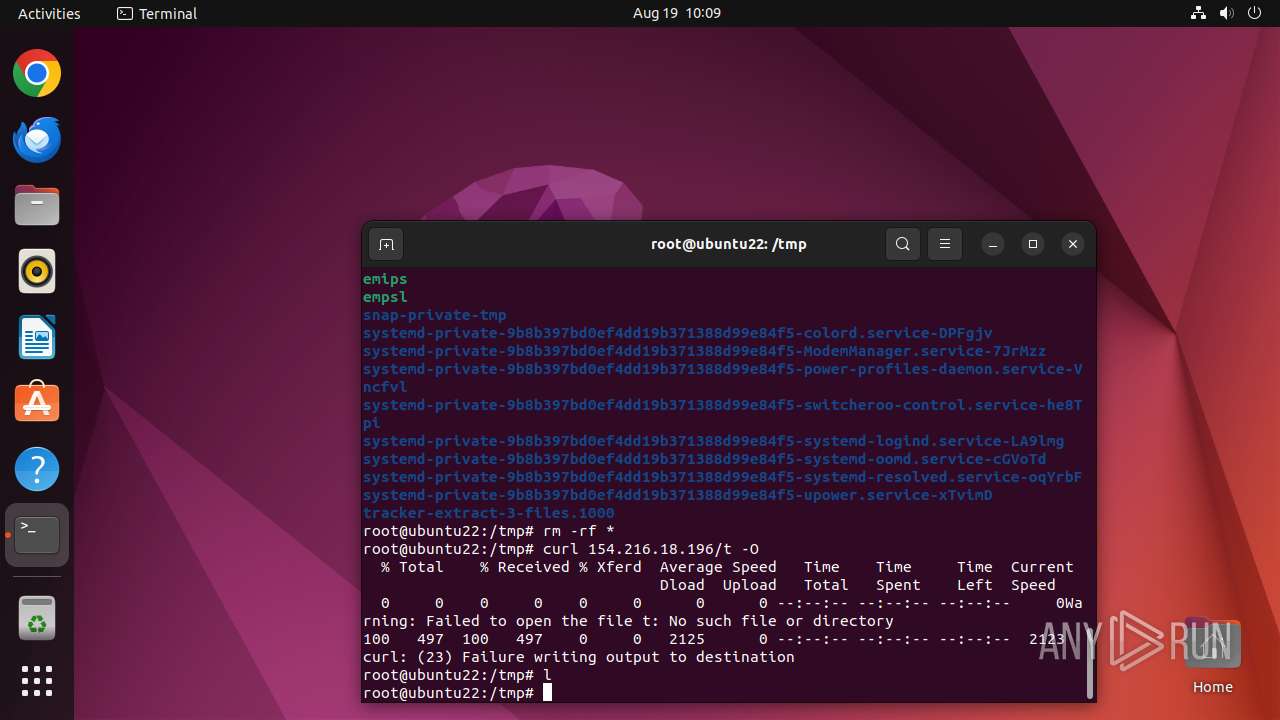This screenshot has width=1280, height=720.
Task: Open the Files manager in the dock
Action: coord(37,206)
